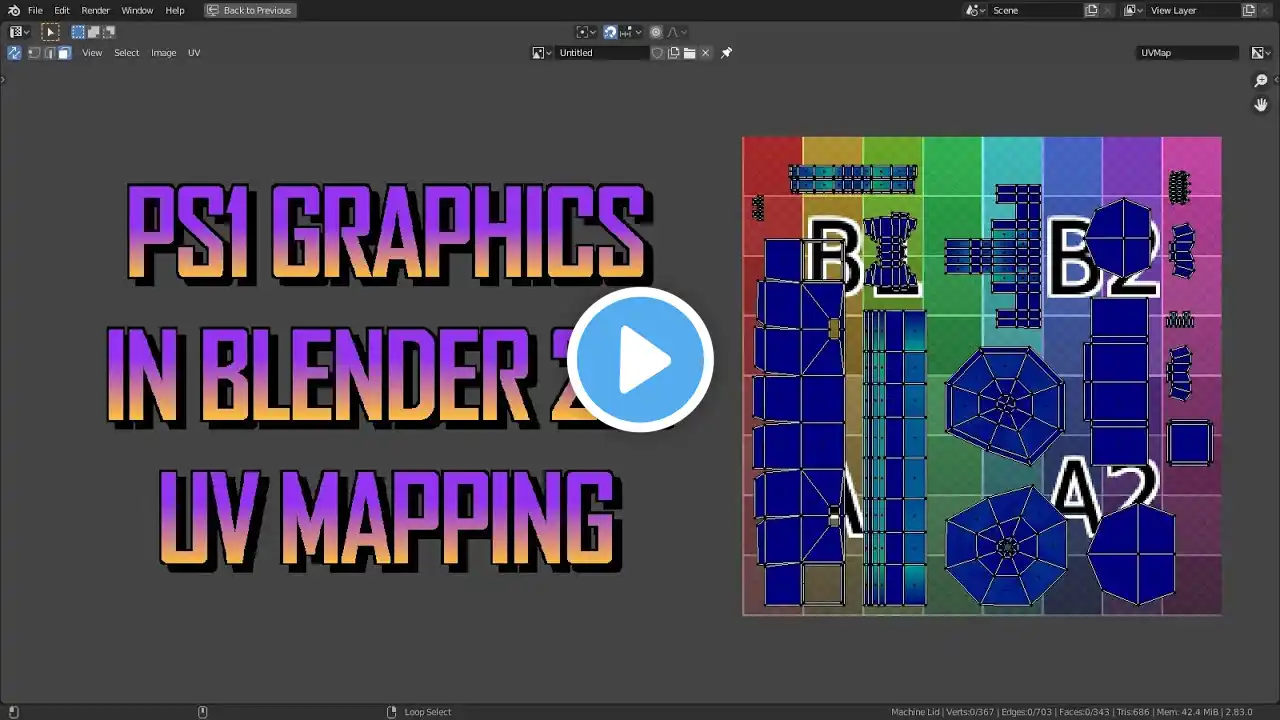Open the View menu in UV editor
Image resolution: width=1280 pixels, height=720 pixels.
(92, 53)
